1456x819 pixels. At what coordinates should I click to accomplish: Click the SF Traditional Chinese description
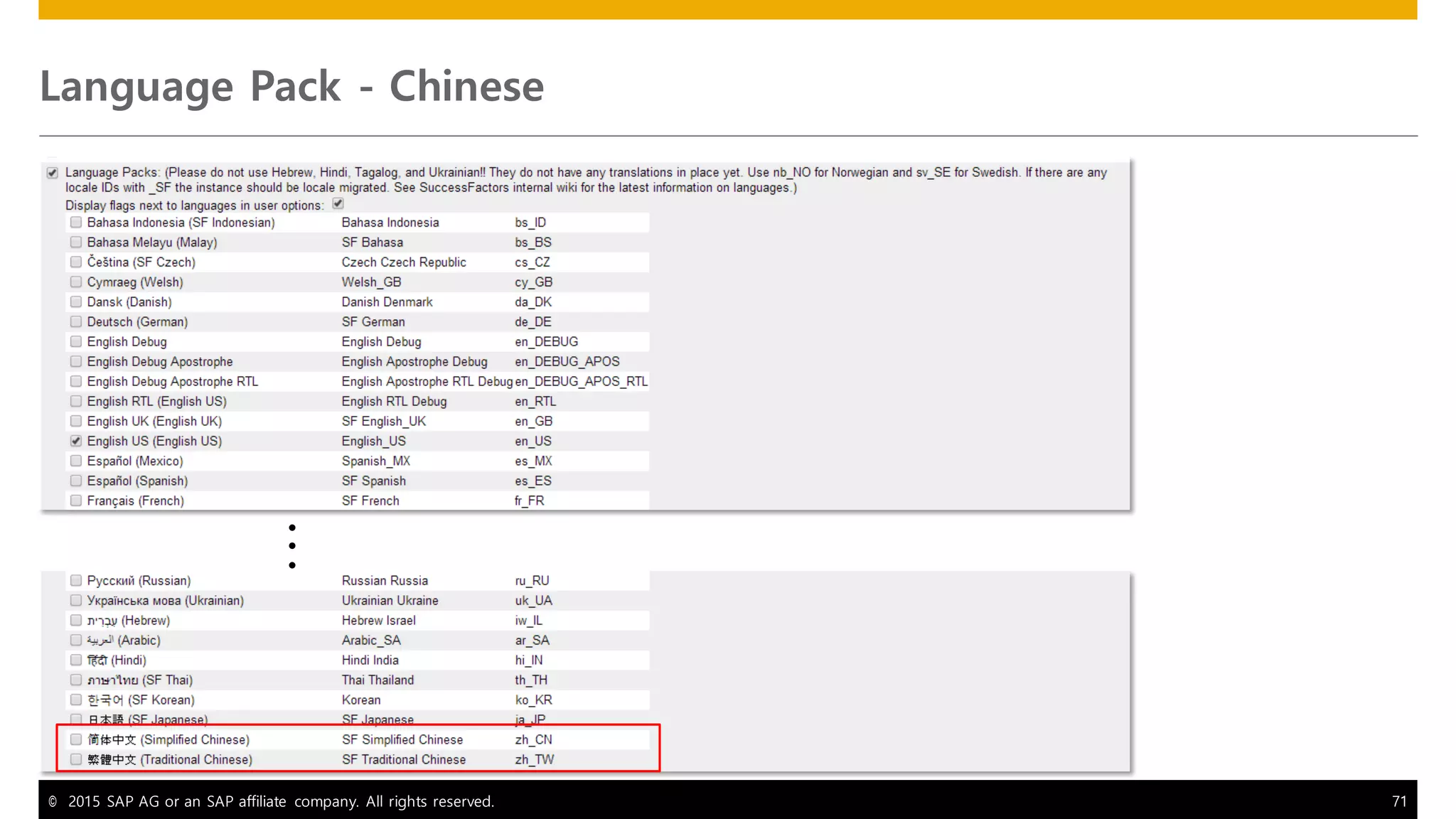(404, 761)
